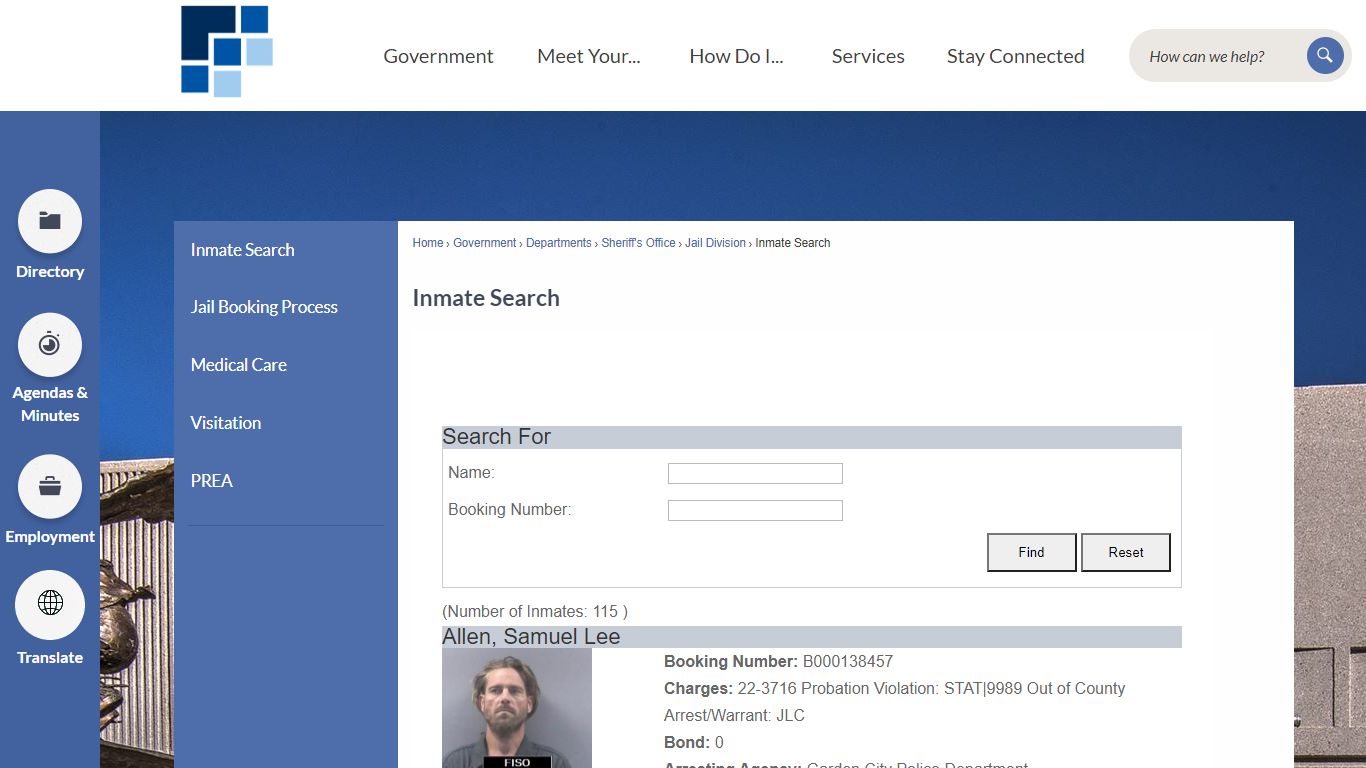
Task: Open the Medical Care page
Action: 239,365
